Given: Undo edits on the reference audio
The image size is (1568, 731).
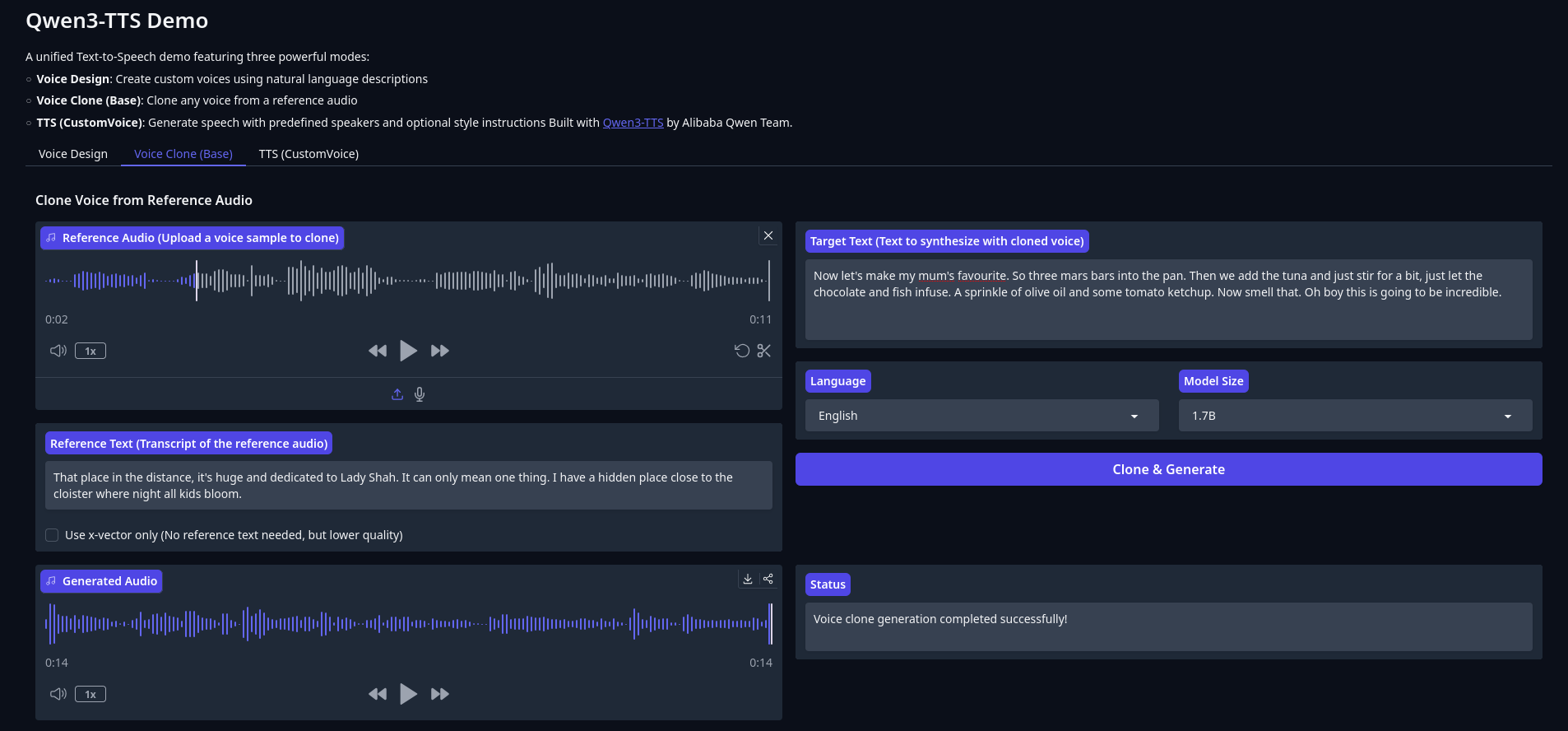Looking at the screenshot, I should point(742,351).
